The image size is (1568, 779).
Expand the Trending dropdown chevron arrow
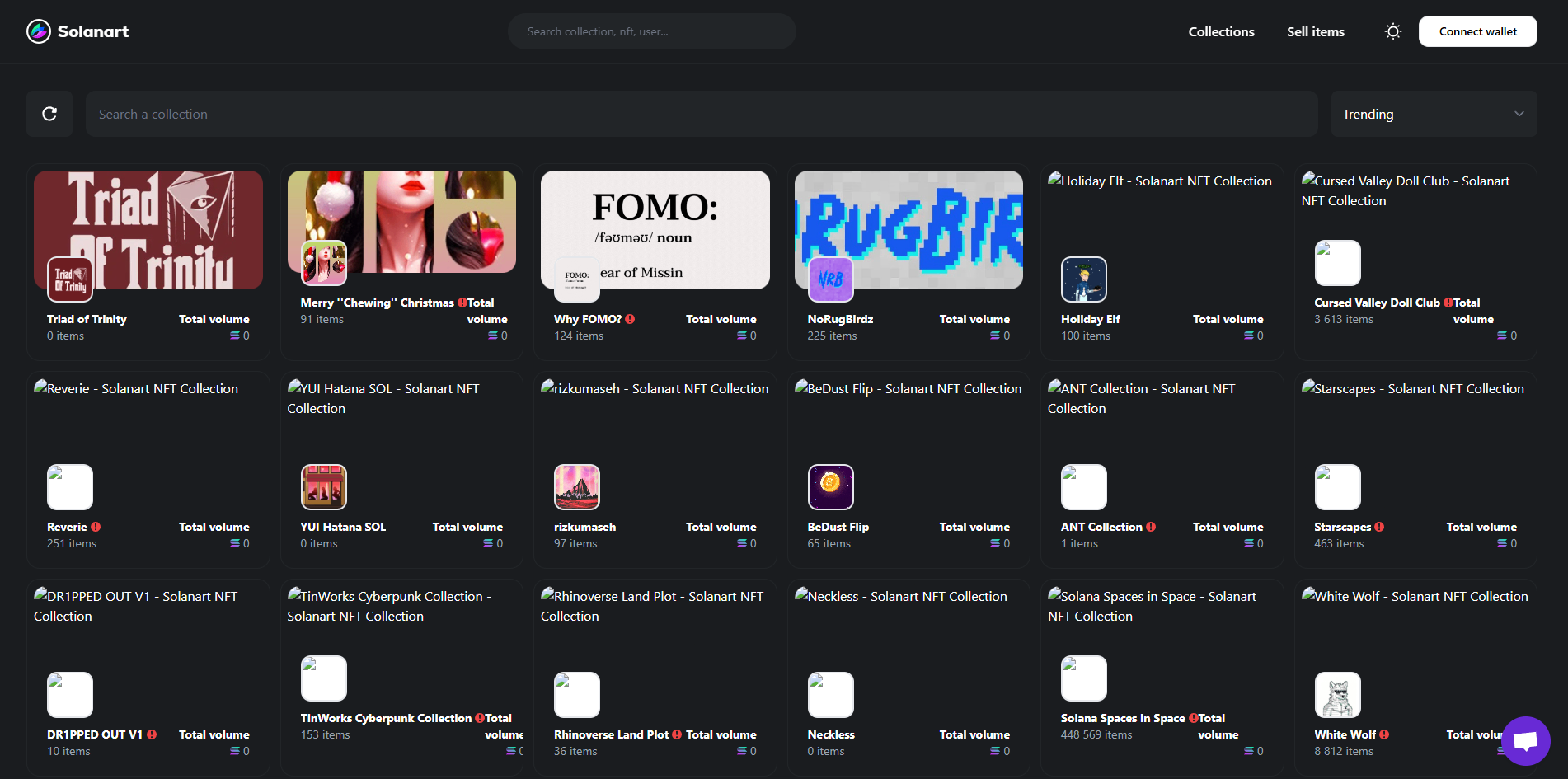tap(1519, 114)
